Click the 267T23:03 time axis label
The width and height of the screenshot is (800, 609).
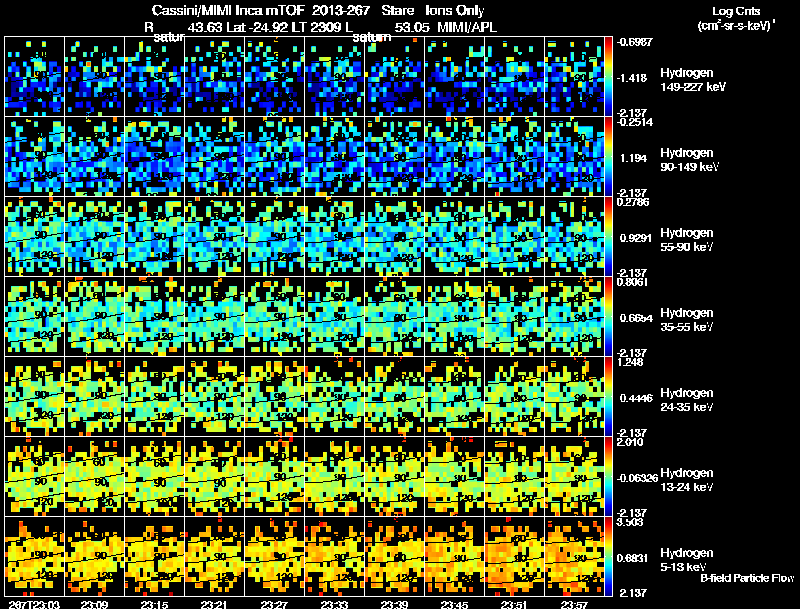click(34, 604)
